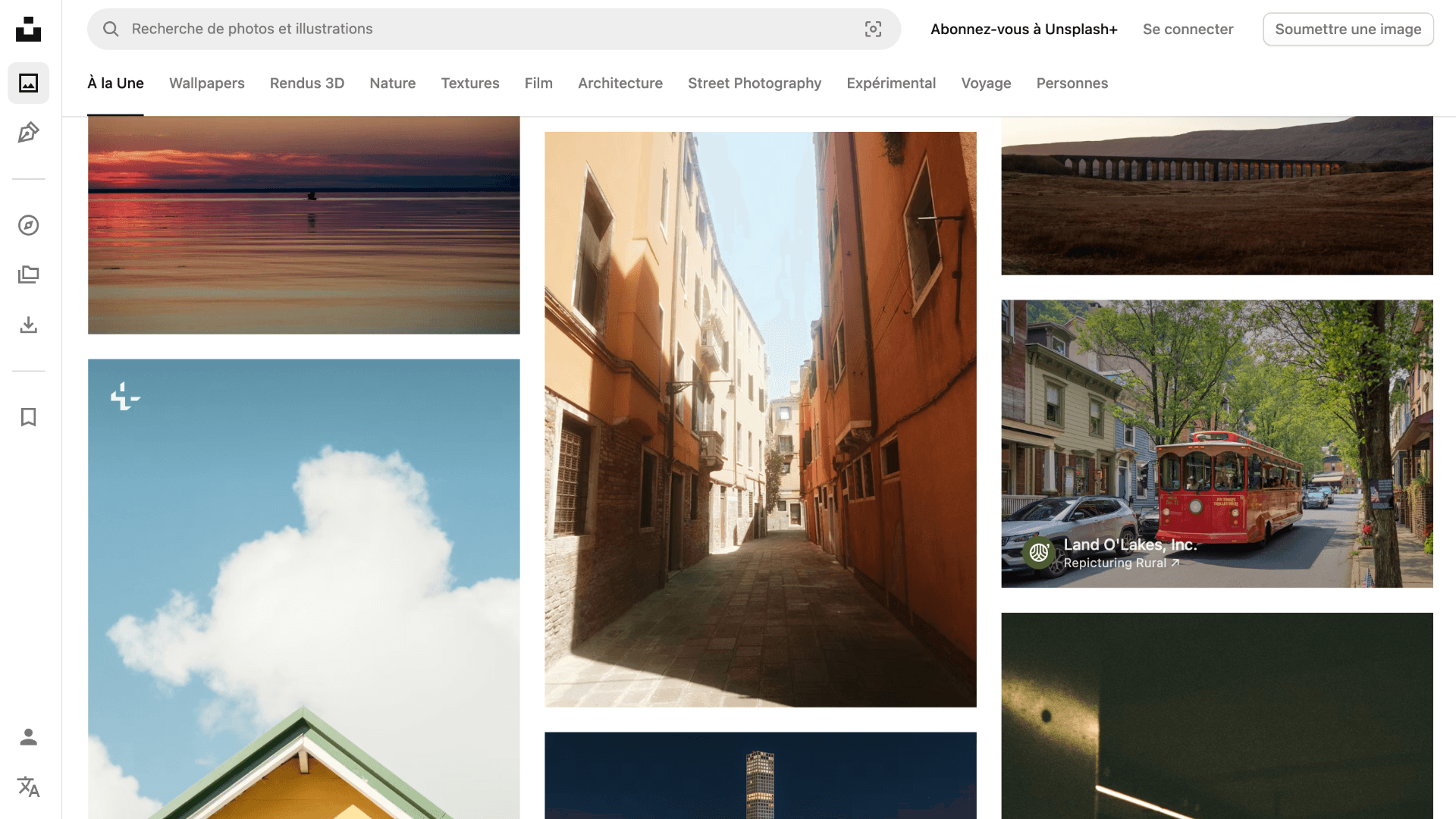Open Abonnez-vous à Unsplash+ link

[1023, 29]
